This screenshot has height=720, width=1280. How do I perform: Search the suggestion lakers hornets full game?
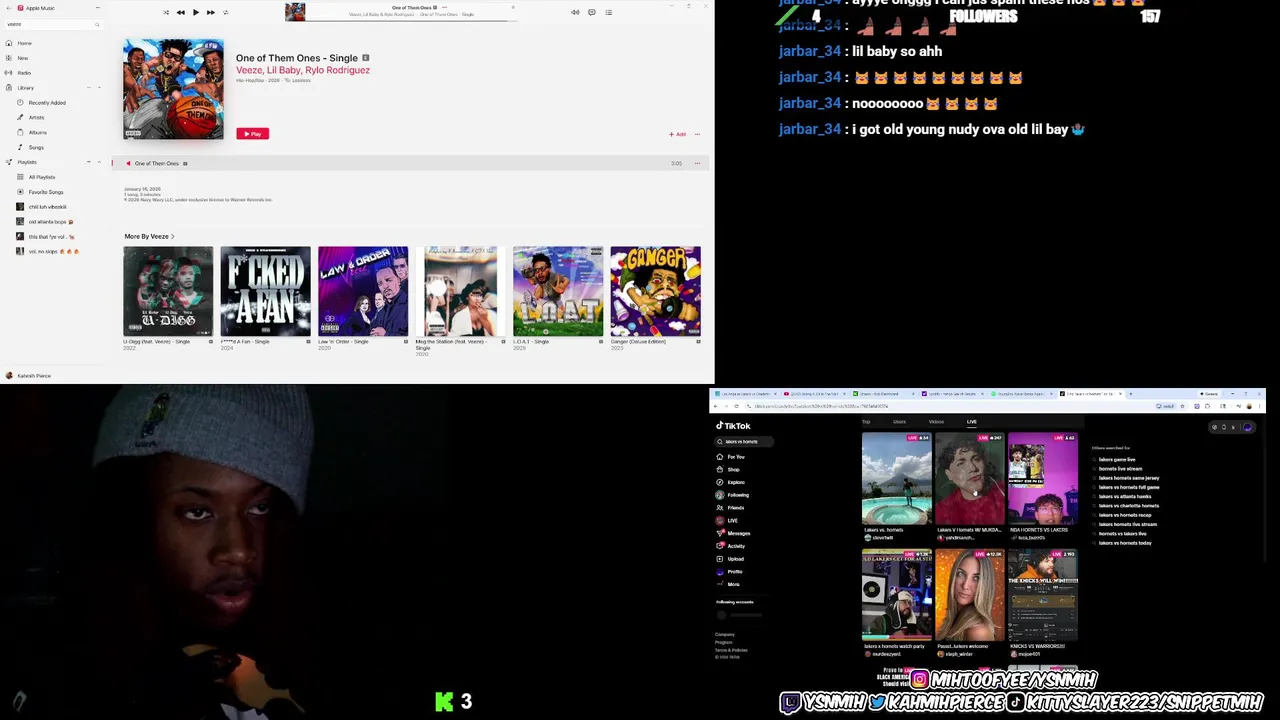point(1129,487)
